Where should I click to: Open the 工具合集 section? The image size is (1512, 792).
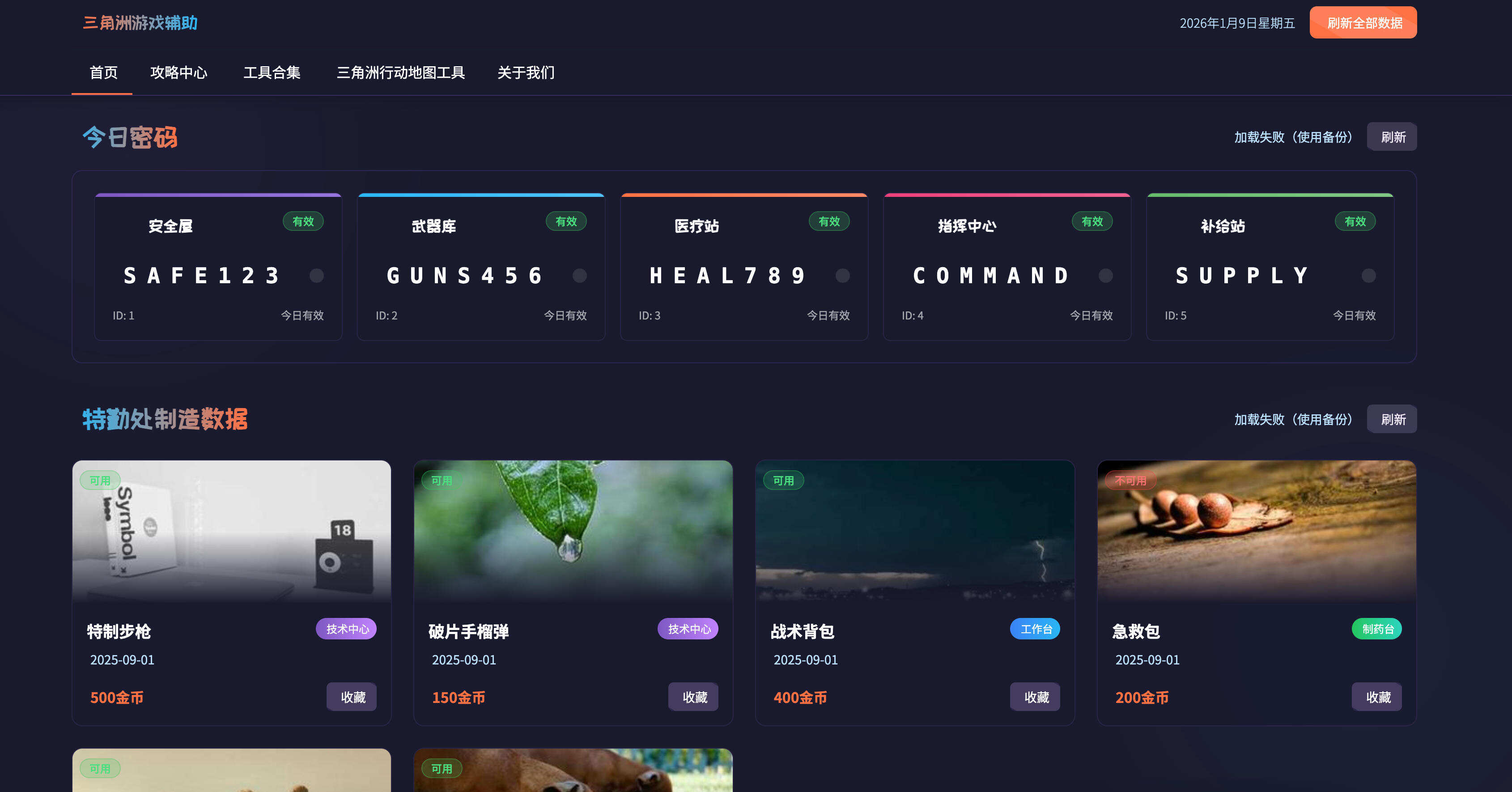click(272, 73)
